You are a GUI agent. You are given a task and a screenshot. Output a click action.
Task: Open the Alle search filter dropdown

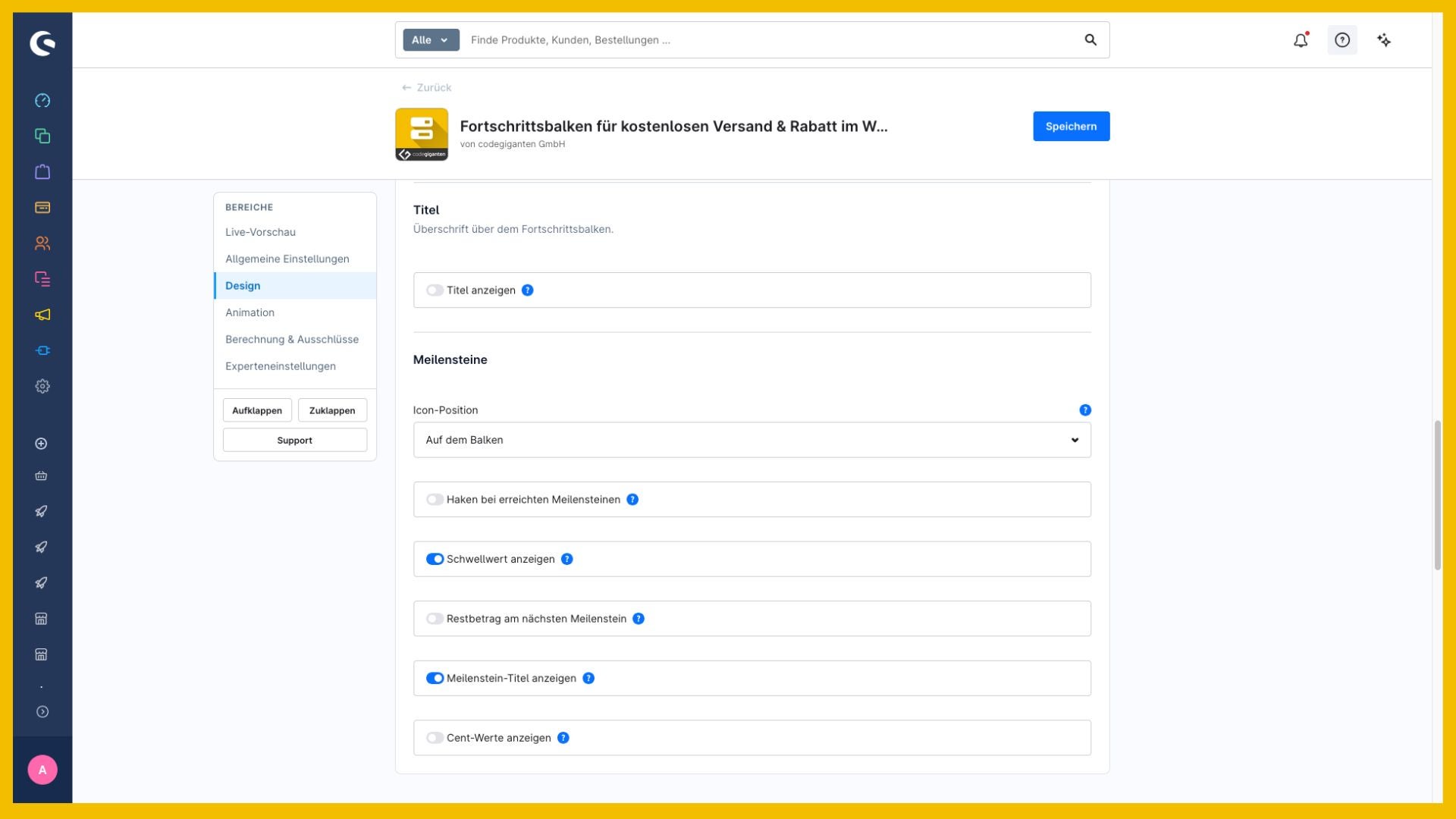coord(431,40)
